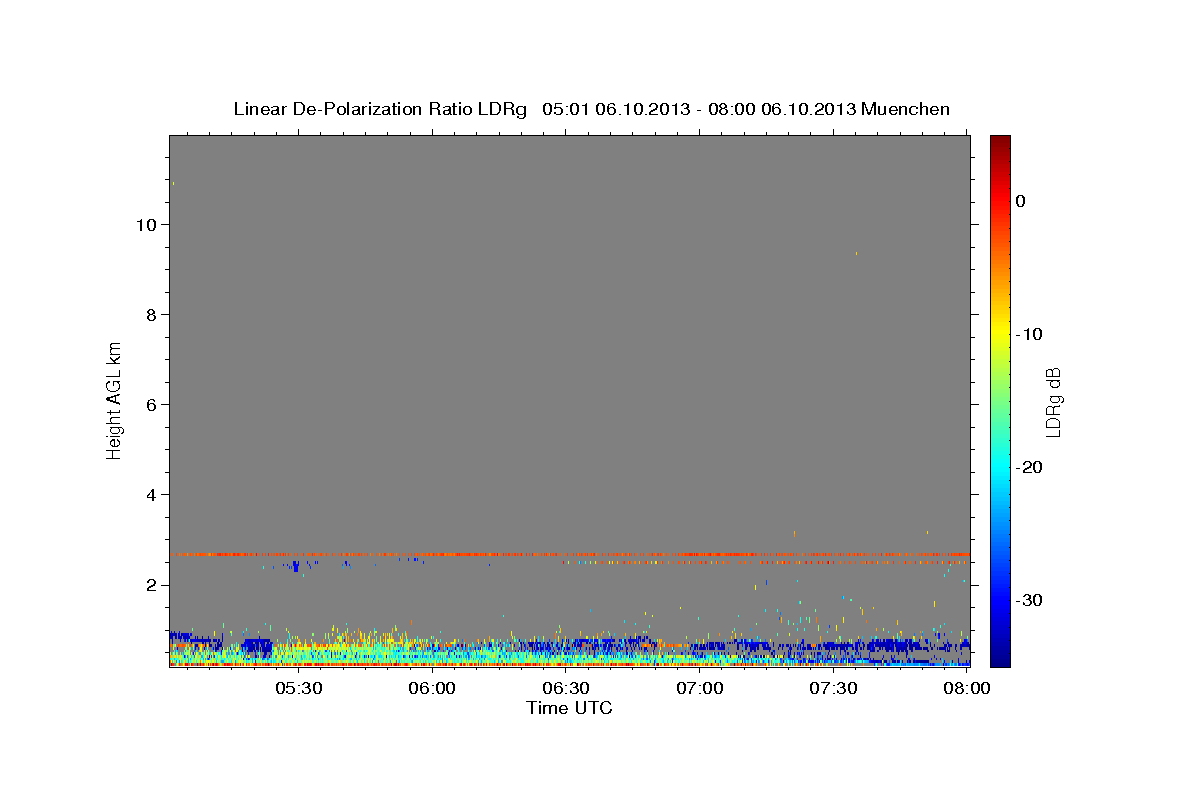Click the 05:30 time tick label
The width and height of the screenshot is (1200, 800).
click(x=298, y=689)
